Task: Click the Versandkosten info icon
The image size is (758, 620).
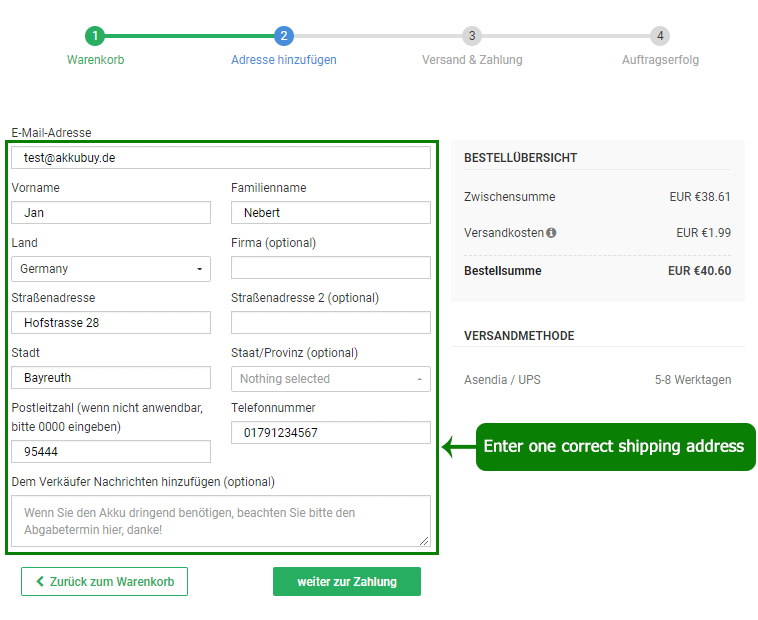Action: [551, 233]
